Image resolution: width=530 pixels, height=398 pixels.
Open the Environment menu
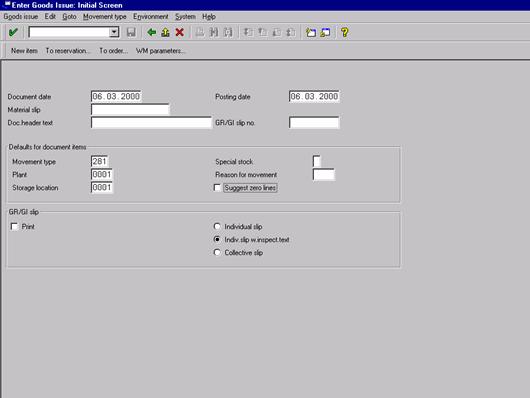click(150, 17)
